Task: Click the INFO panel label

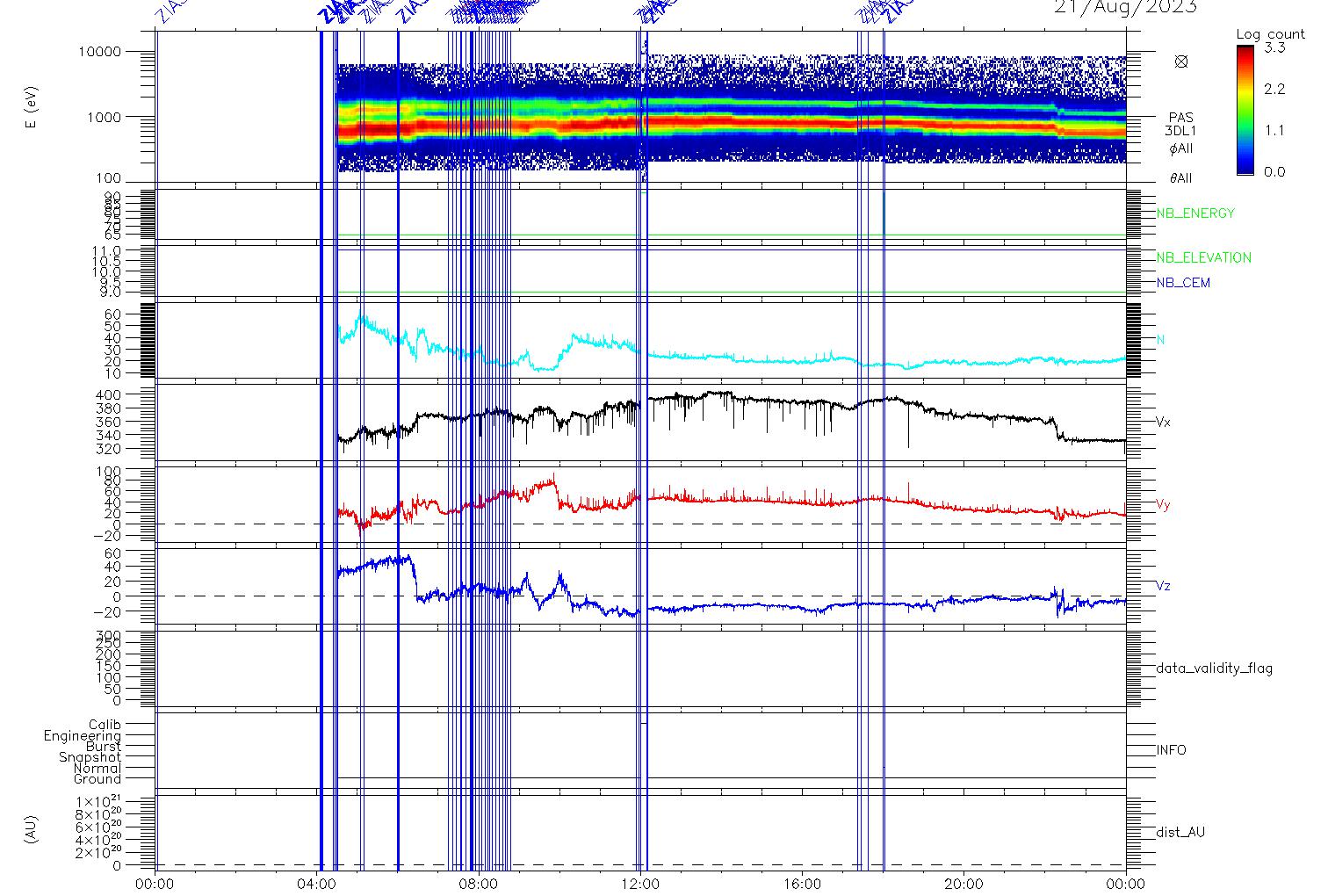Action: [1171, 750]
